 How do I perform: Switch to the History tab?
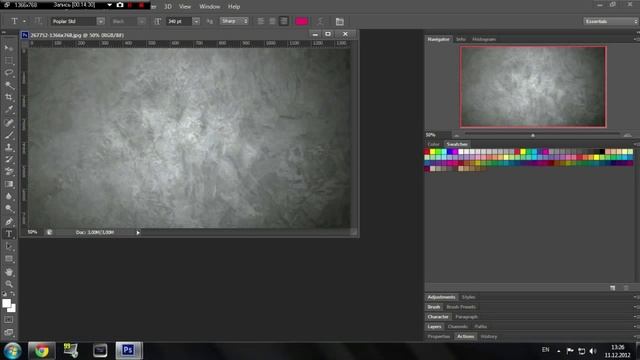pos(489,336)
